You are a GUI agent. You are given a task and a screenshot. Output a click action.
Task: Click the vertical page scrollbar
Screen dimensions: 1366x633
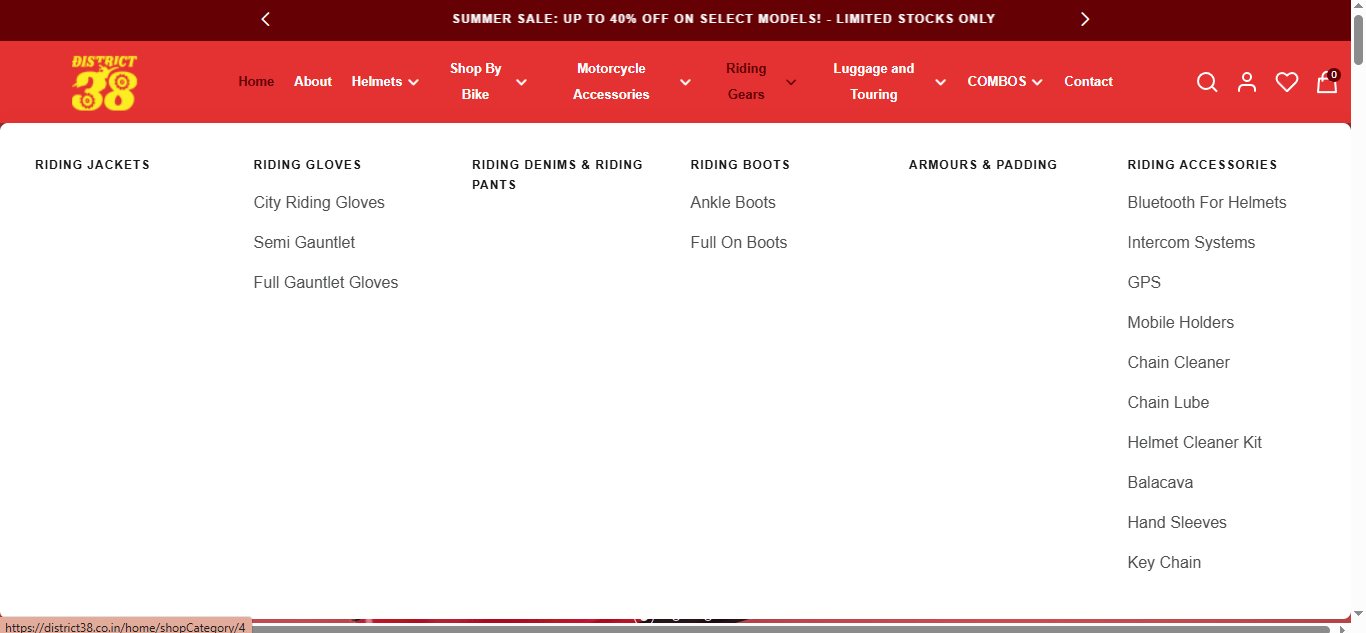[1358, 300]
